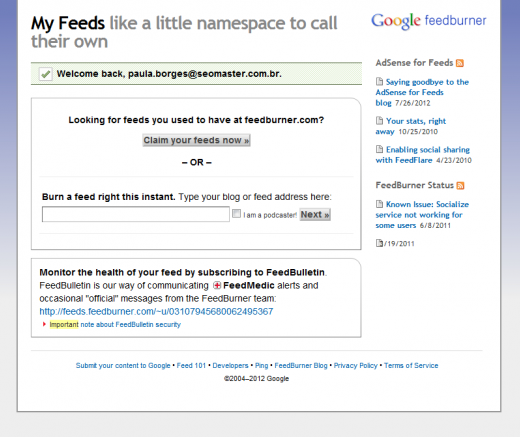Focus the blog or feed address field
The height and width of the screenshot is (437, 520).
[x=136, y=214]
